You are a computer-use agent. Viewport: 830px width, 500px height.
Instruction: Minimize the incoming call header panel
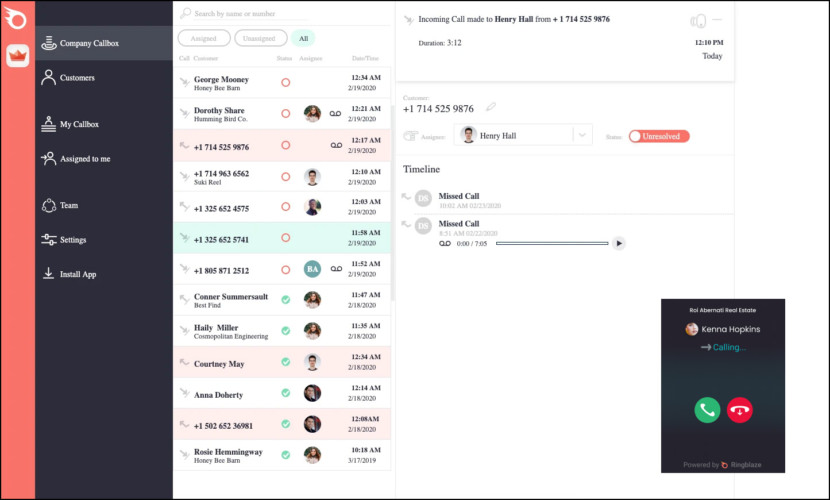(x=717, y=20)
